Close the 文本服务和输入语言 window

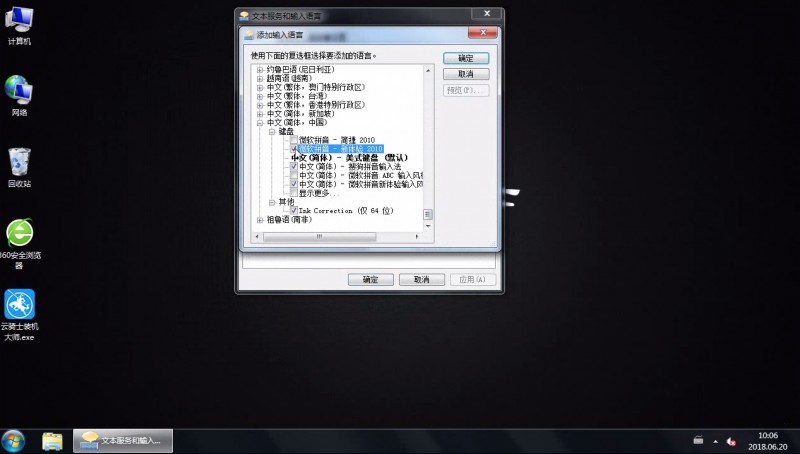point(487,14)
